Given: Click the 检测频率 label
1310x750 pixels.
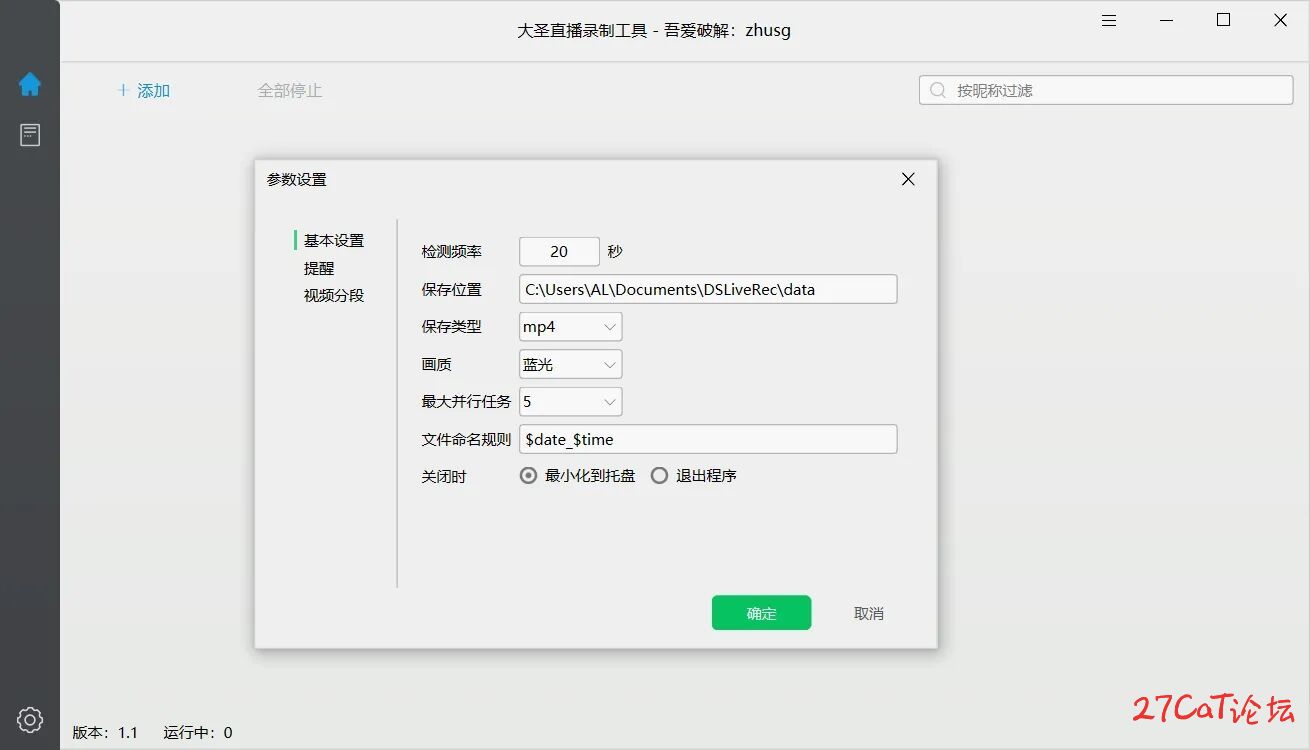Looking at the screenshot, I should 452,251.
